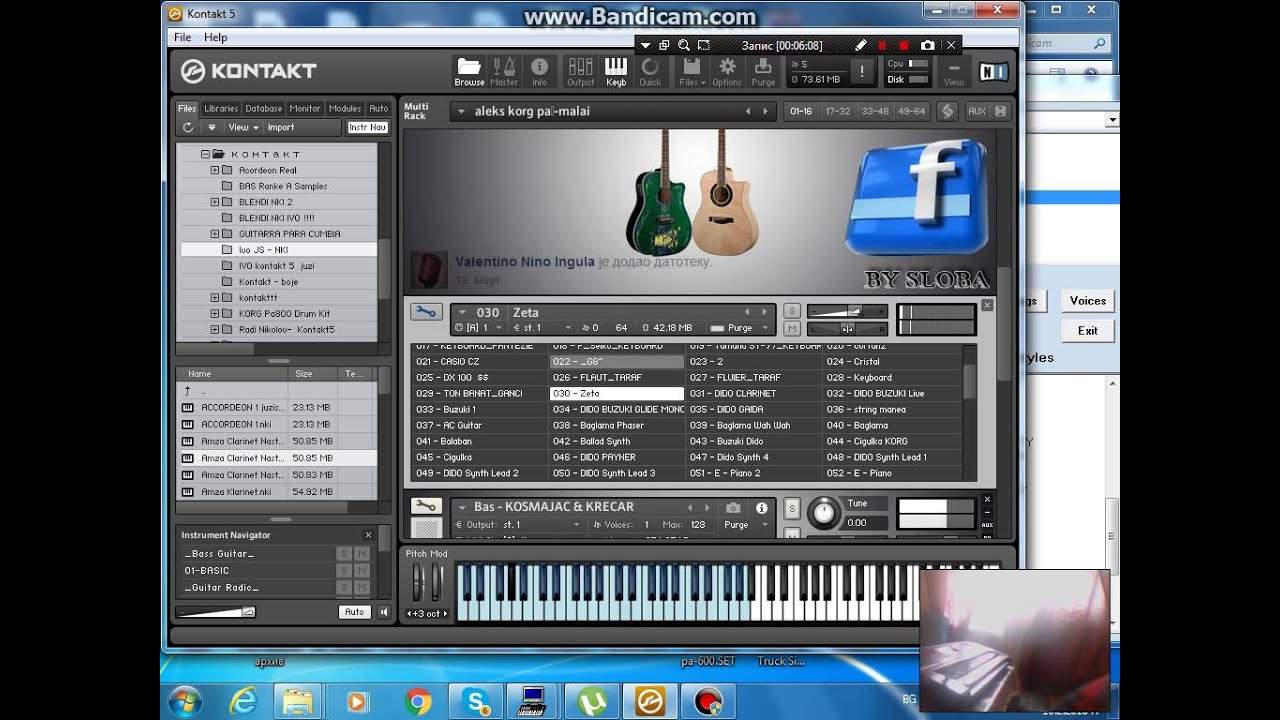Screen dimensions: 1280x720
Task: Expand the GUITARRA PARA CUMBIA folder
Action: tap(214, 234)
